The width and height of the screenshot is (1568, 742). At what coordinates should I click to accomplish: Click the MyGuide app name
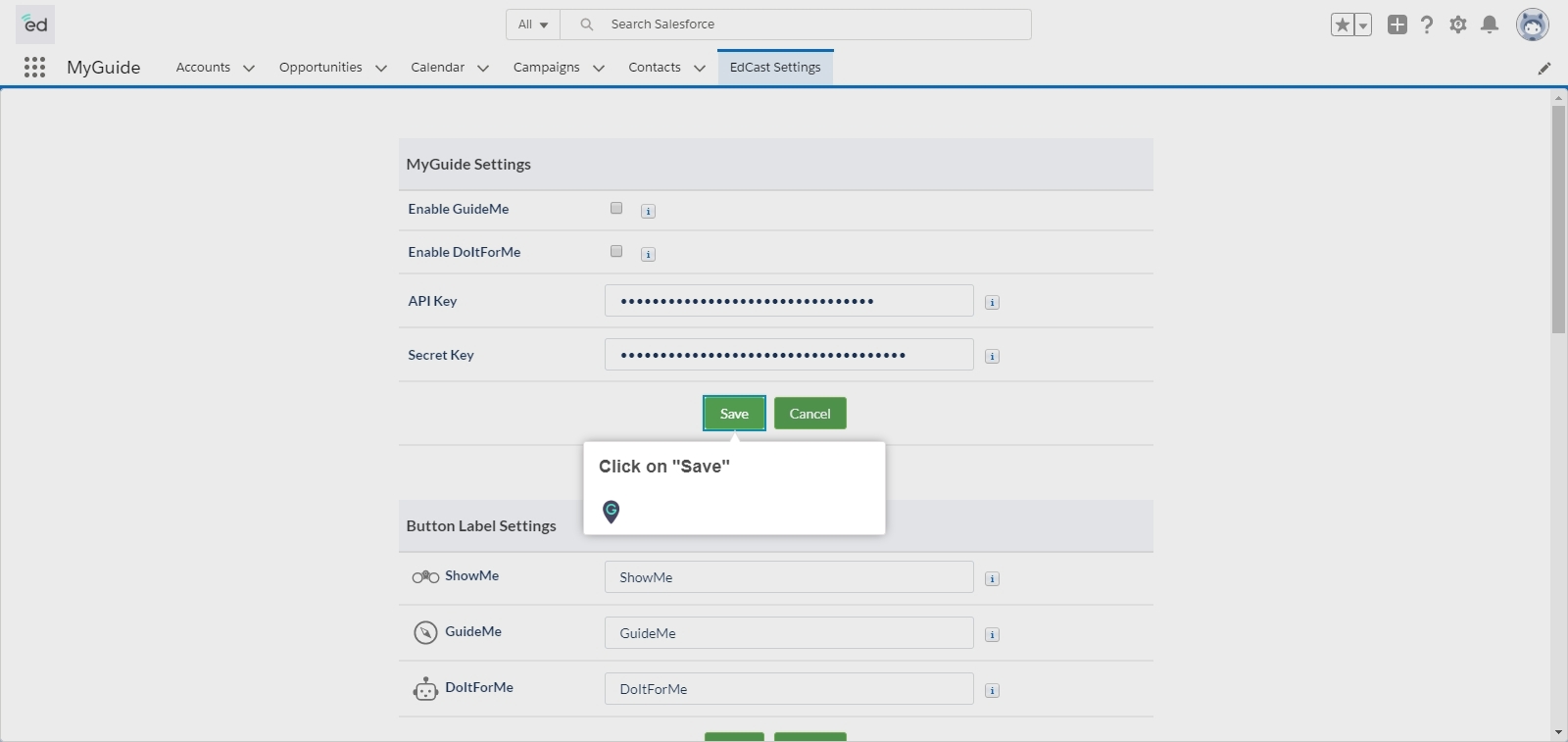104,67
